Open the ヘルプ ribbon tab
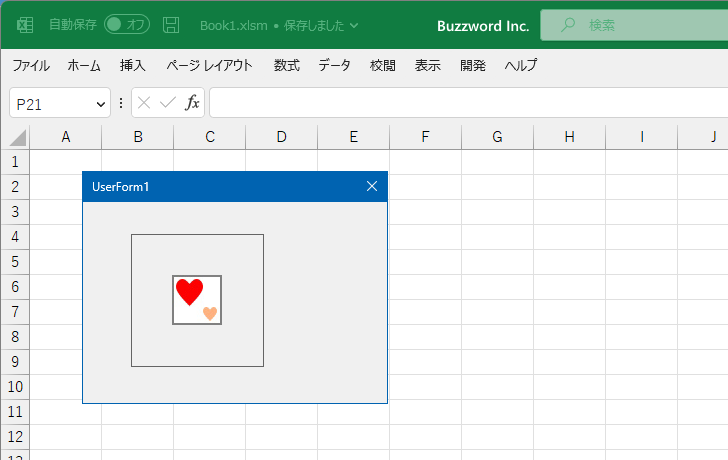This screenshot has height=460, width=728. coord(521,65)
